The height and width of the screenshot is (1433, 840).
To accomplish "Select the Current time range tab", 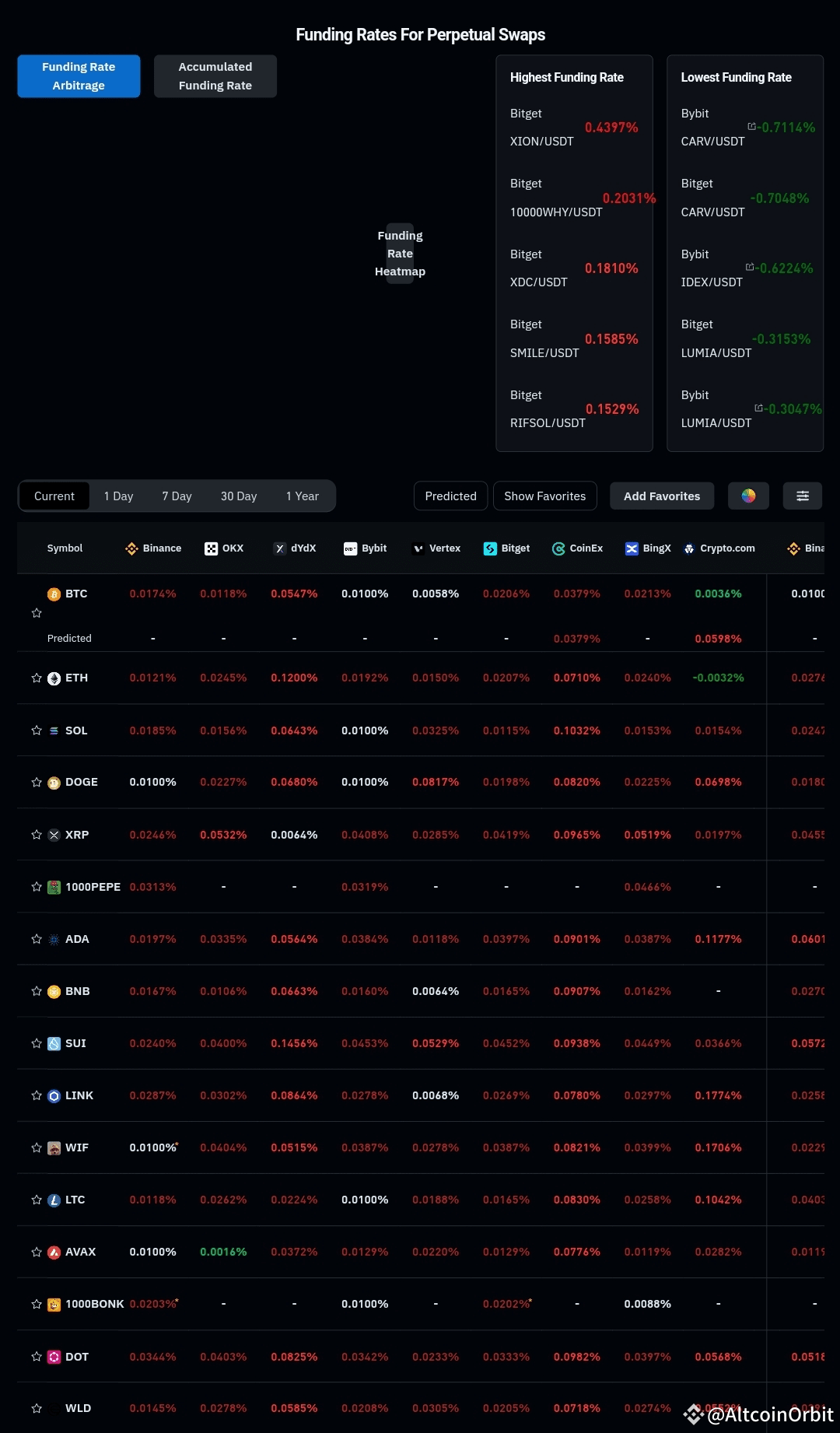I will coord(54,496).
